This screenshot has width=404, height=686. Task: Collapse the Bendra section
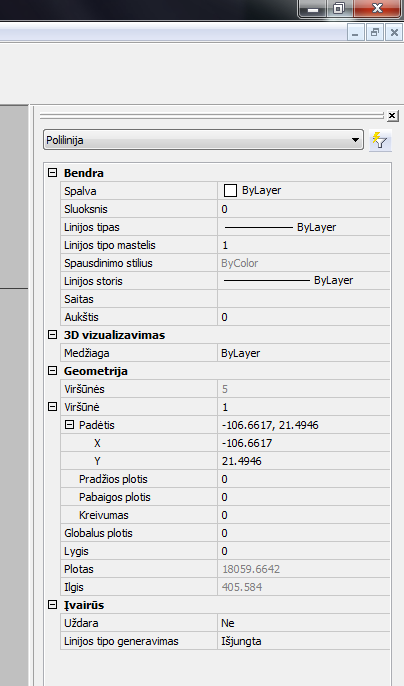pos(53,173)
